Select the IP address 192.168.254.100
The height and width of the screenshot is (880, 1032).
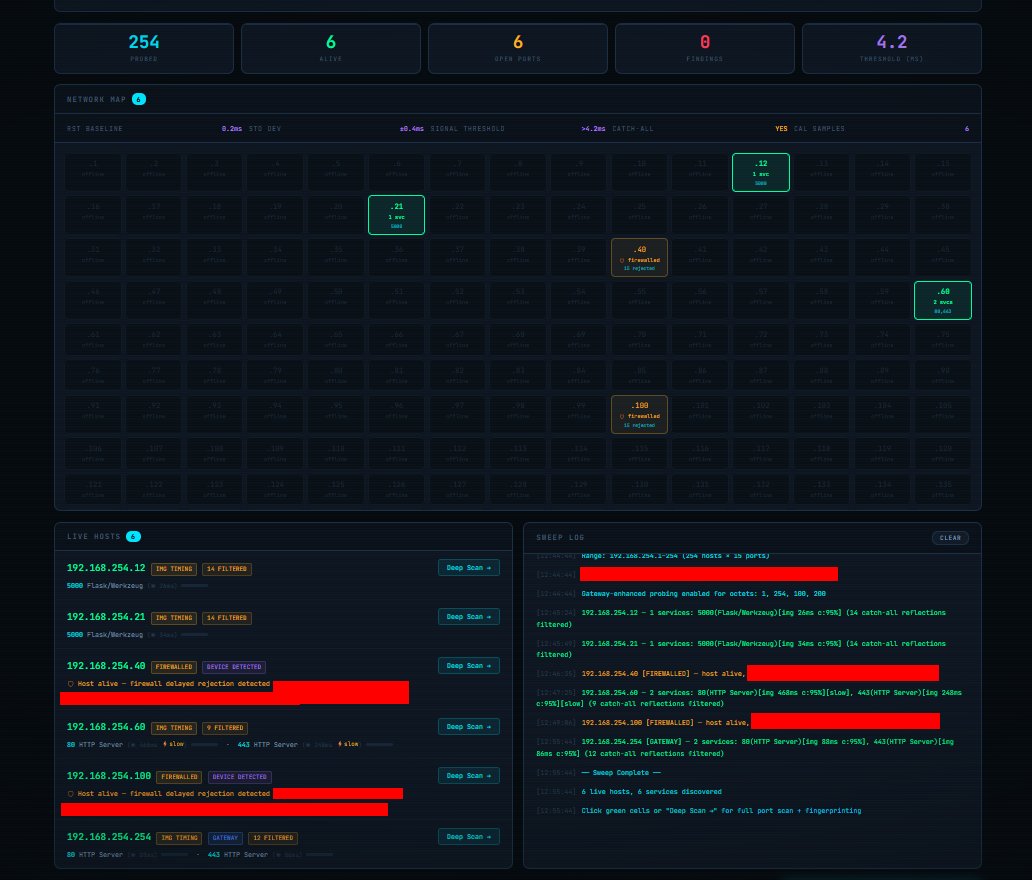tap(109, 776)
